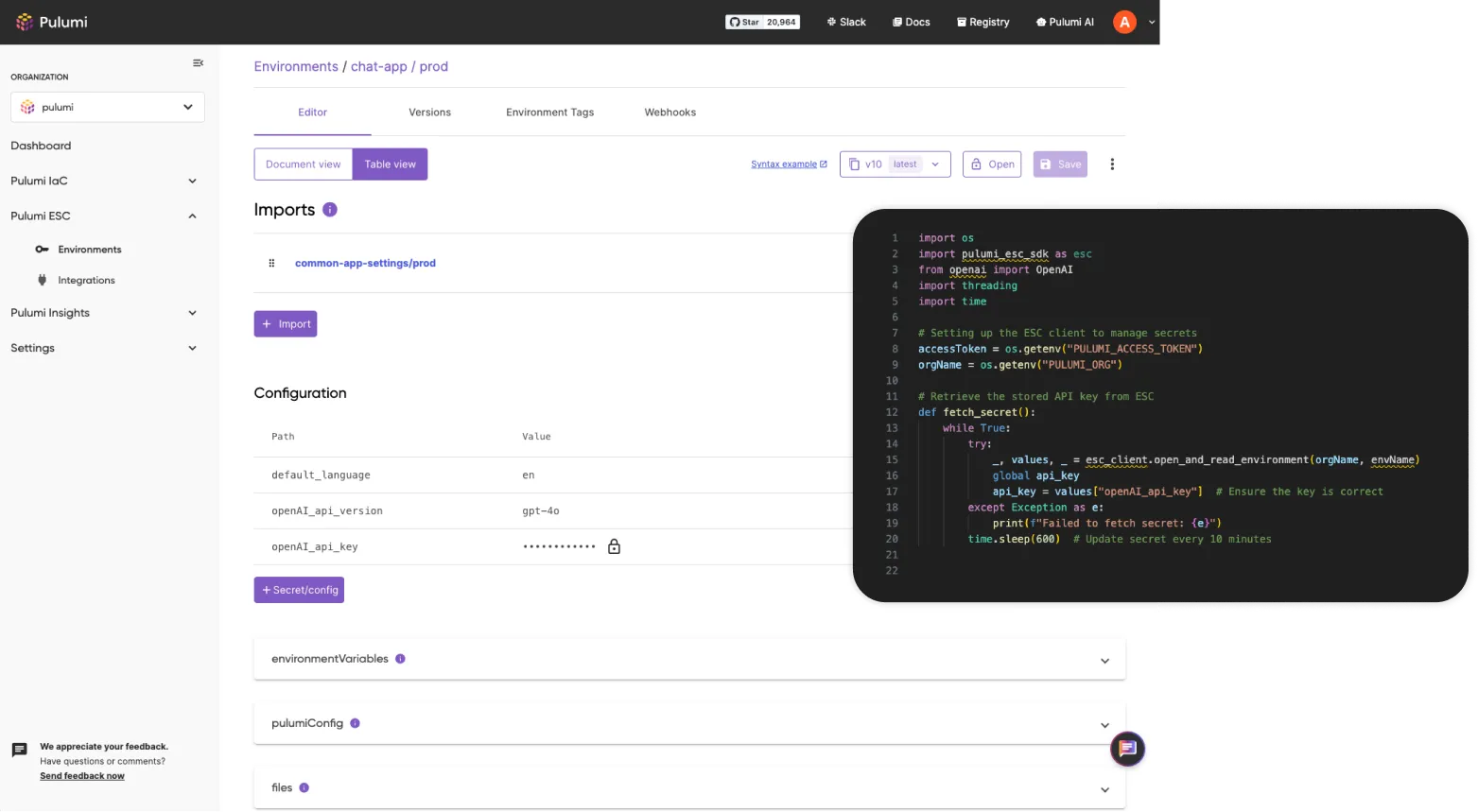Expand the Pulumi Insights section
Image resolution: width=1478 pixels, height=812 pixels.
click(x=192, y=313)
